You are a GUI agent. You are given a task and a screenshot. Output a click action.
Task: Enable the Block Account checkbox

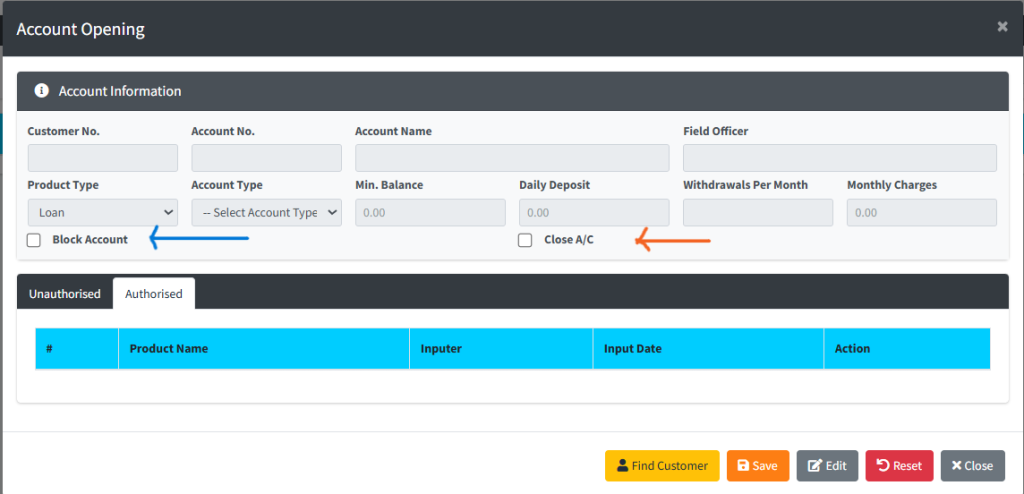pyautogui.click(x=34, y=240)
